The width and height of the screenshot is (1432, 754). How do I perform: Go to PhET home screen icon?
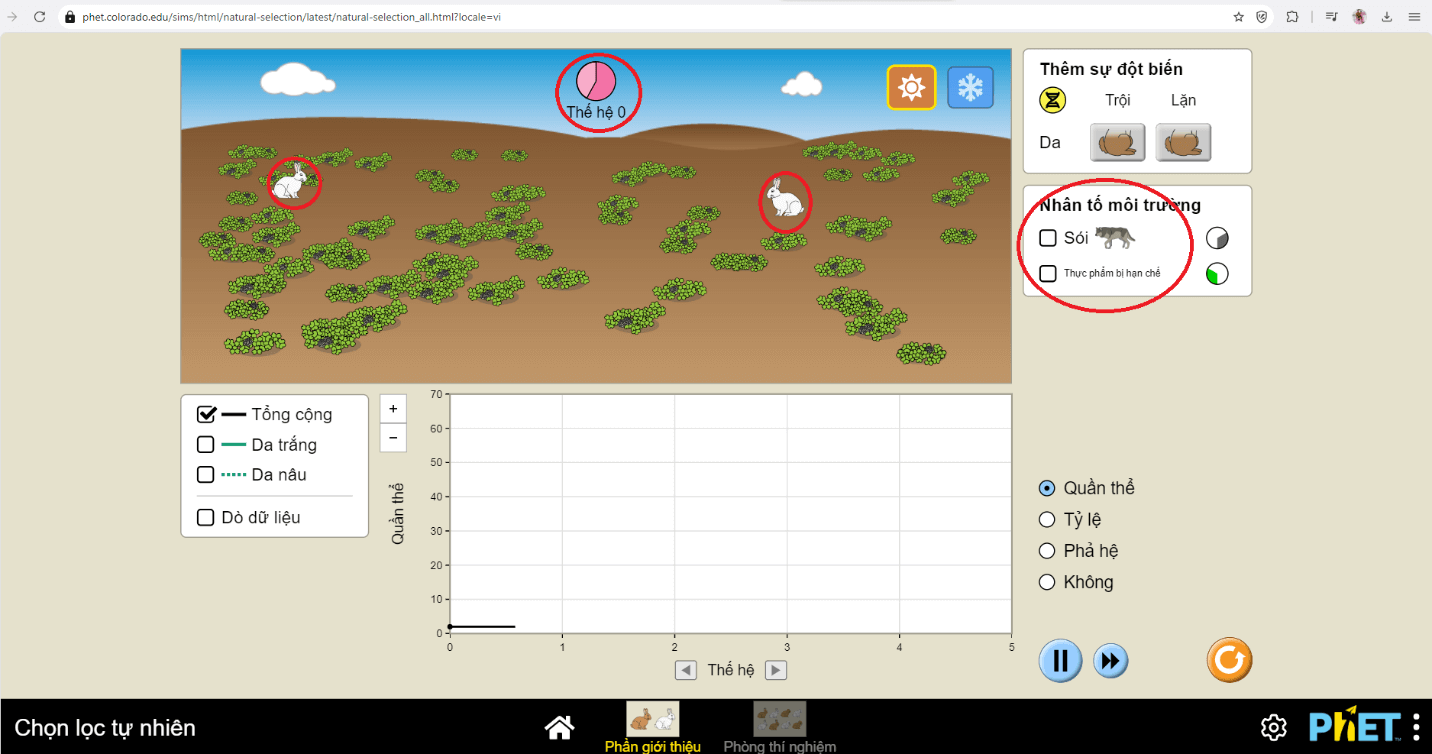(x=559, y=727)
